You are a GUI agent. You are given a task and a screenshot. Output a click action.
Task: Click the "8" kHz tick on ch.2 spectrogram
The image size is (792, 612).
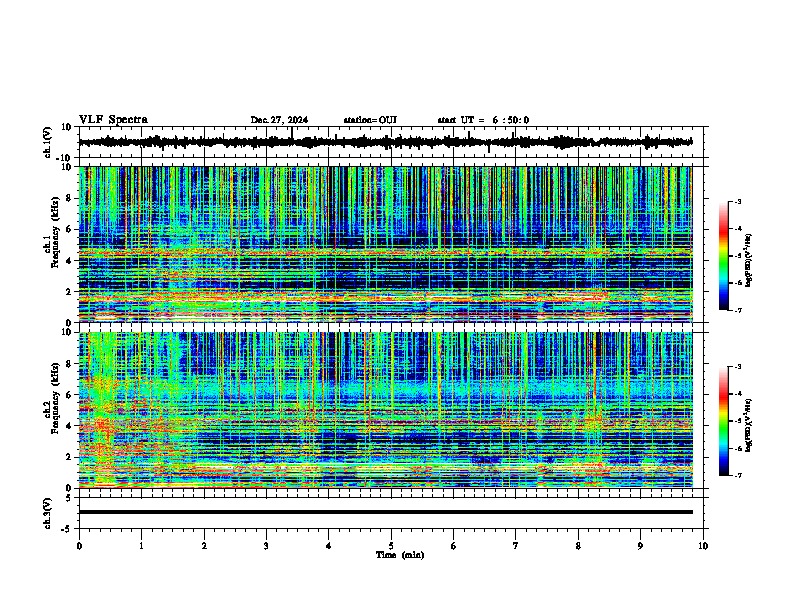point(69,364)
